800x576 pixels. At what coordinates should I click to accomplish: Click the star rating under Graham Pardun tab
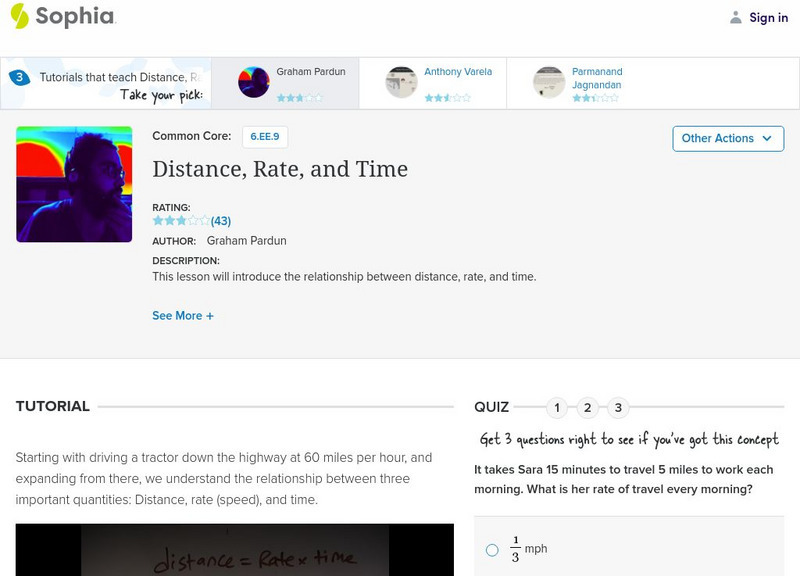[x=299, y=97]
